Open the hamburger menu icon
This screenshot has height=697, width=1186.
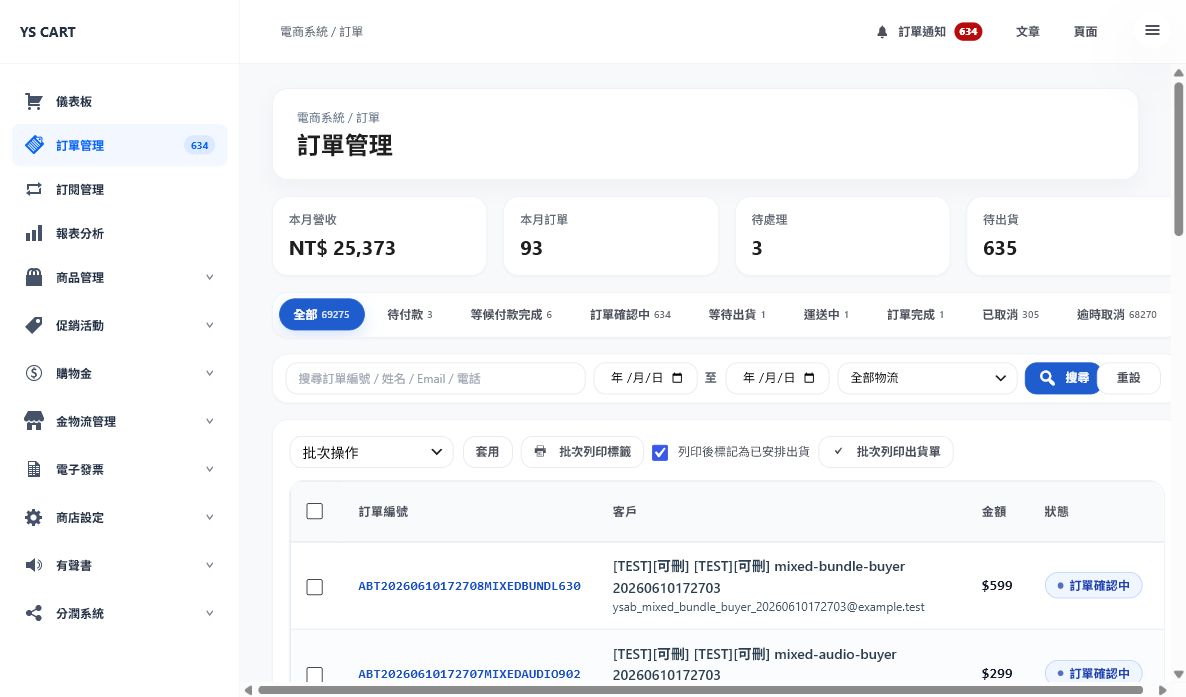point(1152,30)
